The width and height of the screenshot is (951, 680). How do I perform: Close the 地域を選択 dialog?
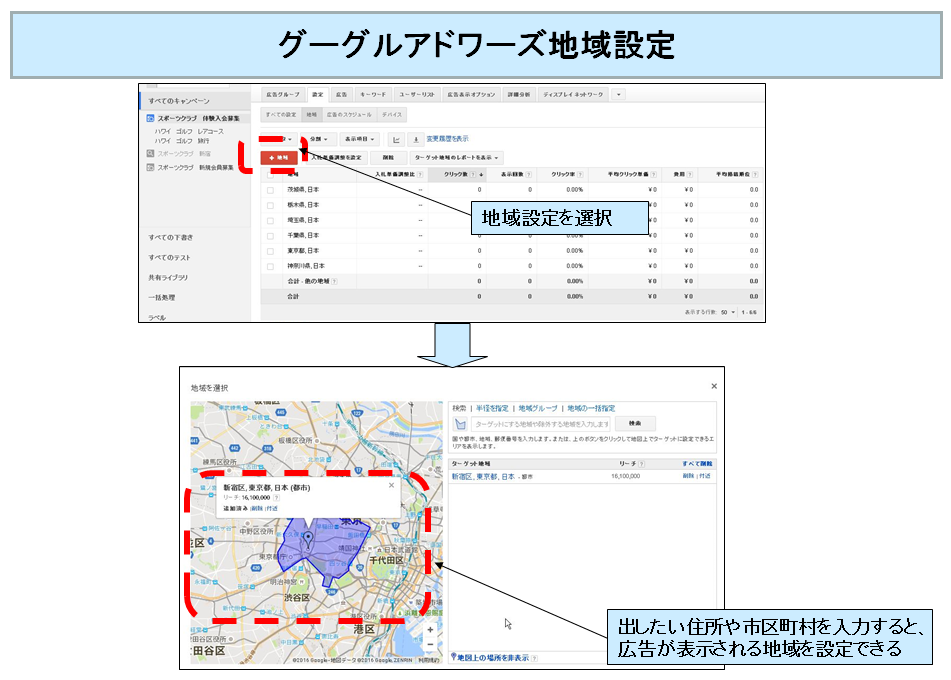pyautogui.click(x=714, y=386)
